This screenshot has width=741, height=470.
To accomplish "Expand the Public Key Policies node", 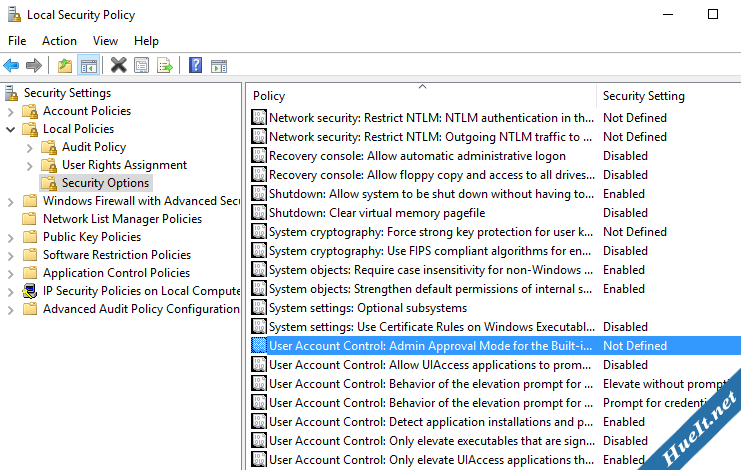I will pos(11,238).
